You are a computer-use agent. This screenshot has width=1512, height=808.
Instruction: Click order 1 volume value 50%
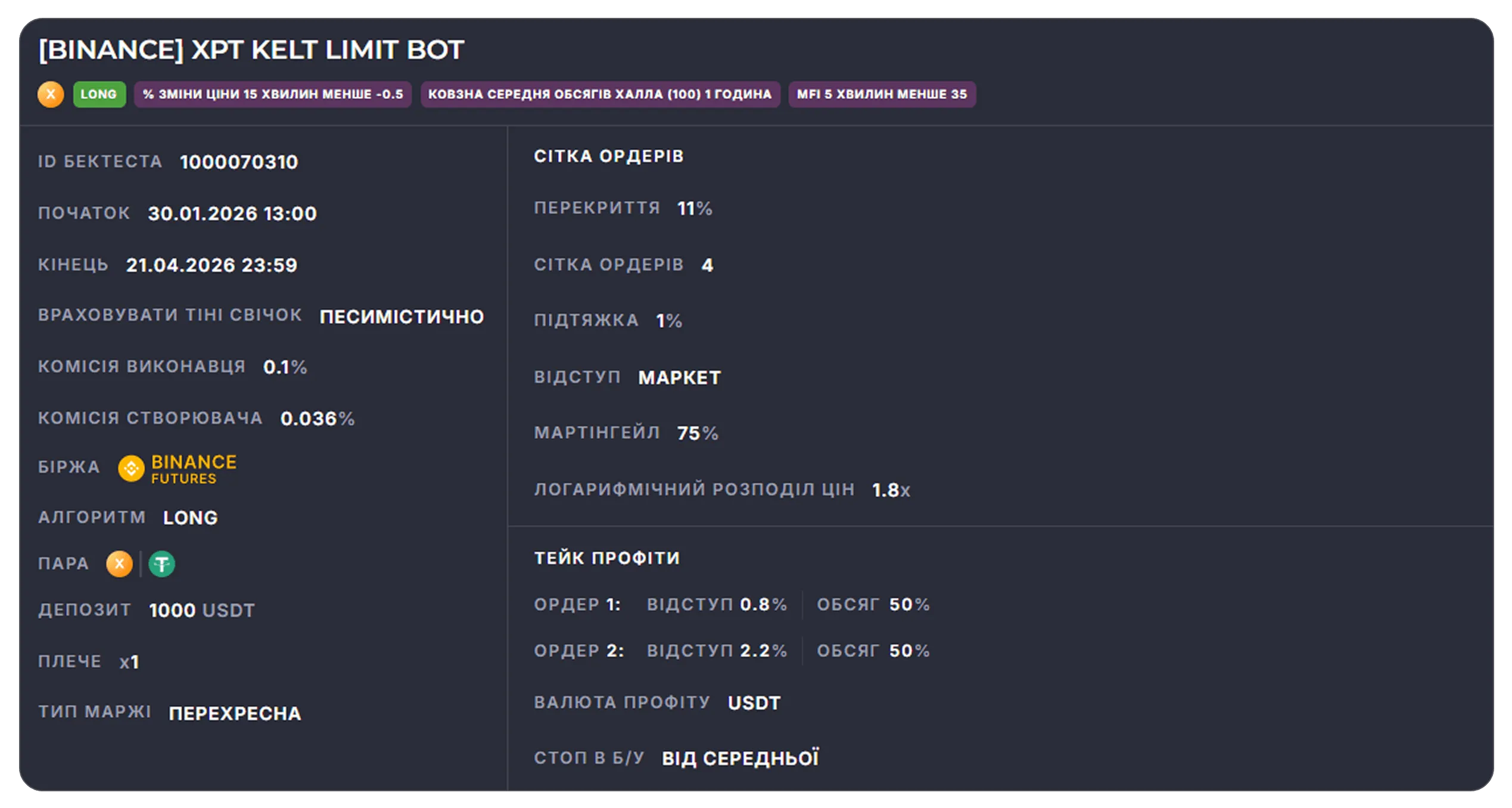910,605
